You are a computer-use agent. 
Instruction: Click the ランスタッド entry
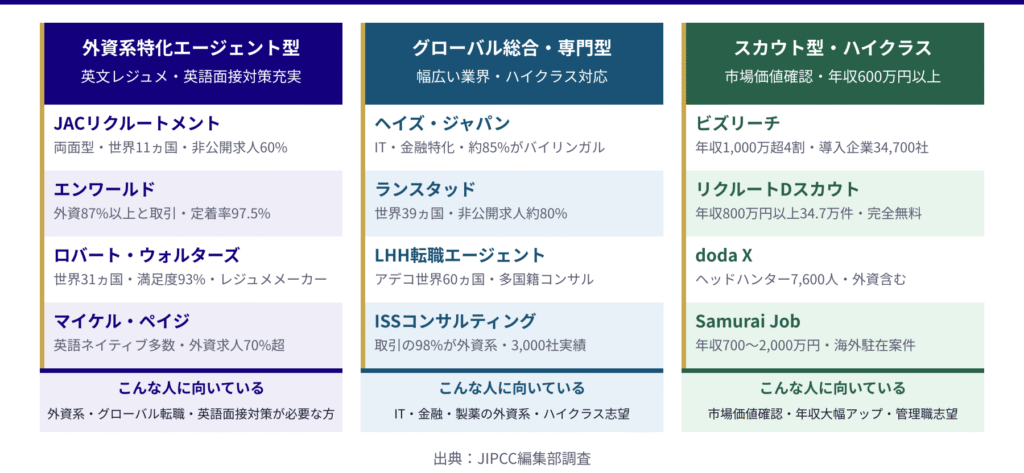tap(425, 189)
